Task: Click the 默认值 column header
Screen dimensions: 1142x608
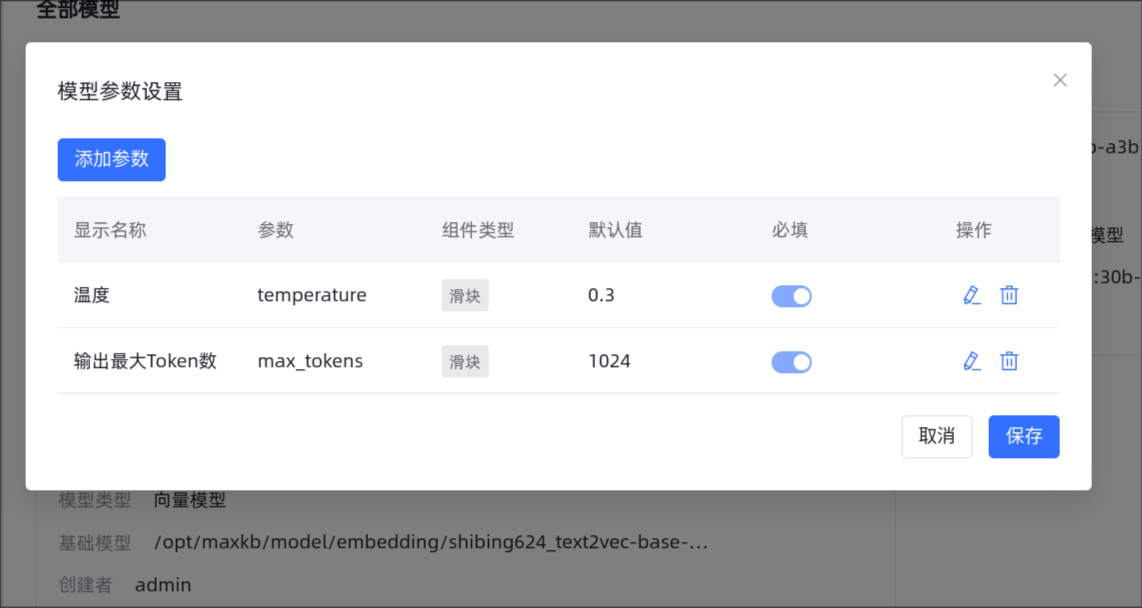Action: click(615, 230)
